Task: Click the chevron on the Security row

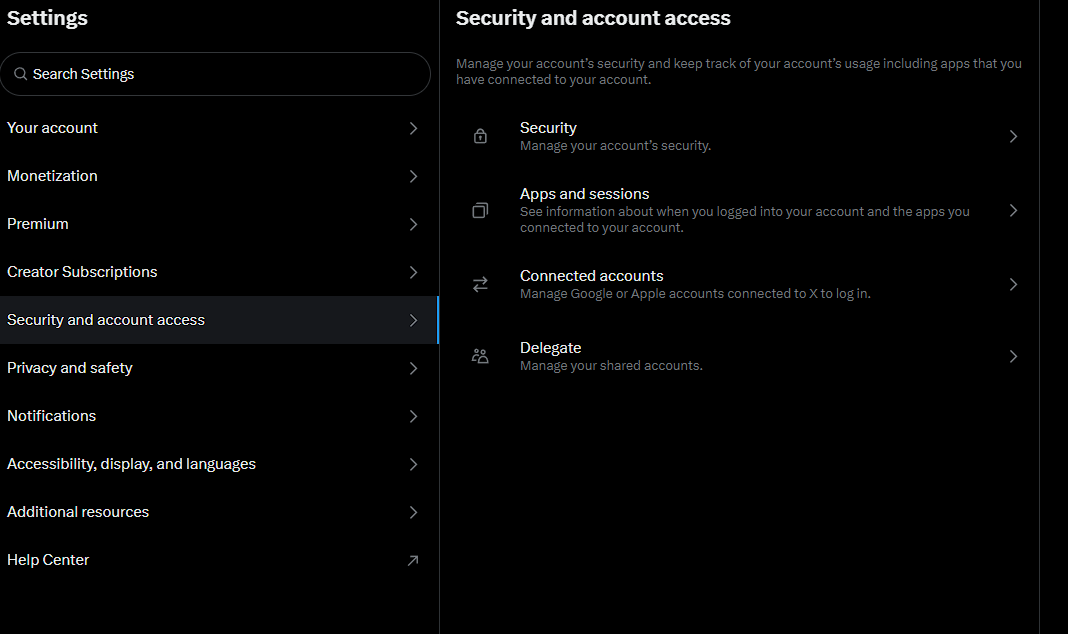Action: click(x=1014, y=136)
